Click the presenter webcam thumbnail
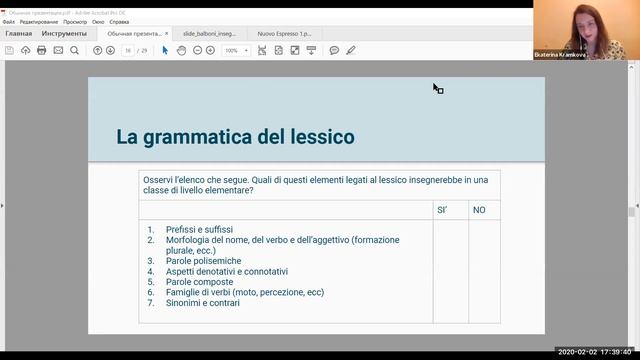The width and height of the screenshot is (640, 360). (587, 30)
